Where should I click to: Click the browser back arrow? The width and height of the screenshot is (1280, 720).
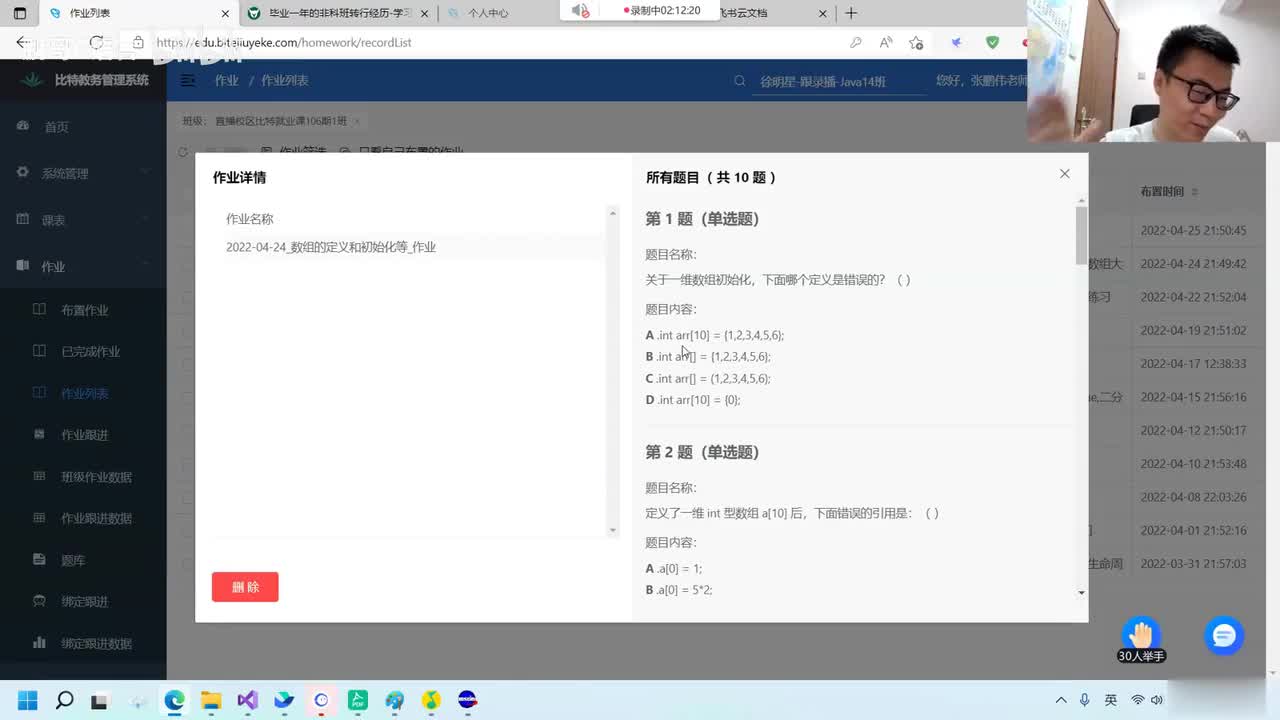pyautogui.click(x=22, y=42)
